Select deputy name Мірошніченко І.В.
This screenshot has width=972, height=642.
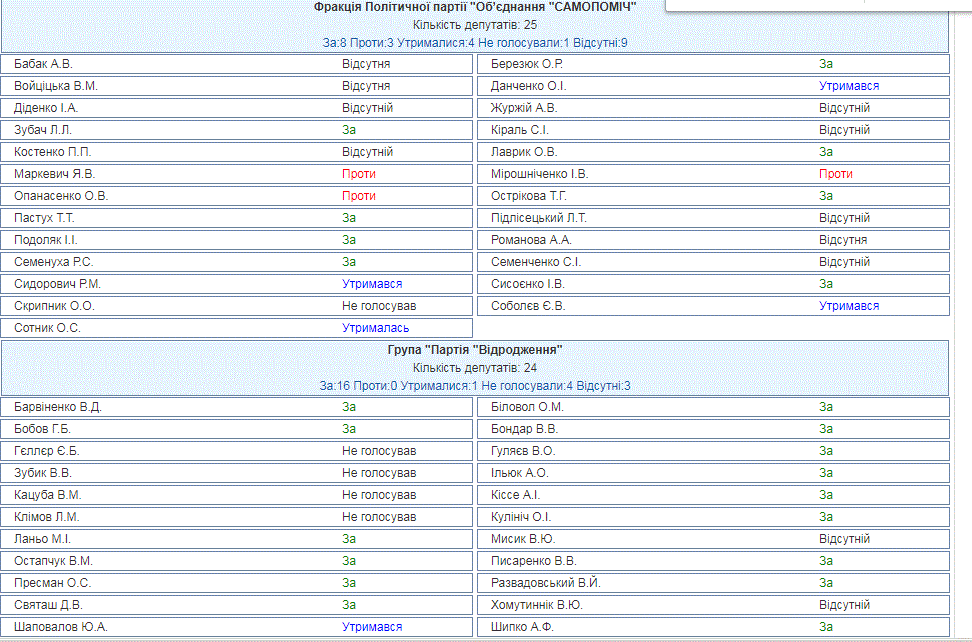[x=540, y=174]
